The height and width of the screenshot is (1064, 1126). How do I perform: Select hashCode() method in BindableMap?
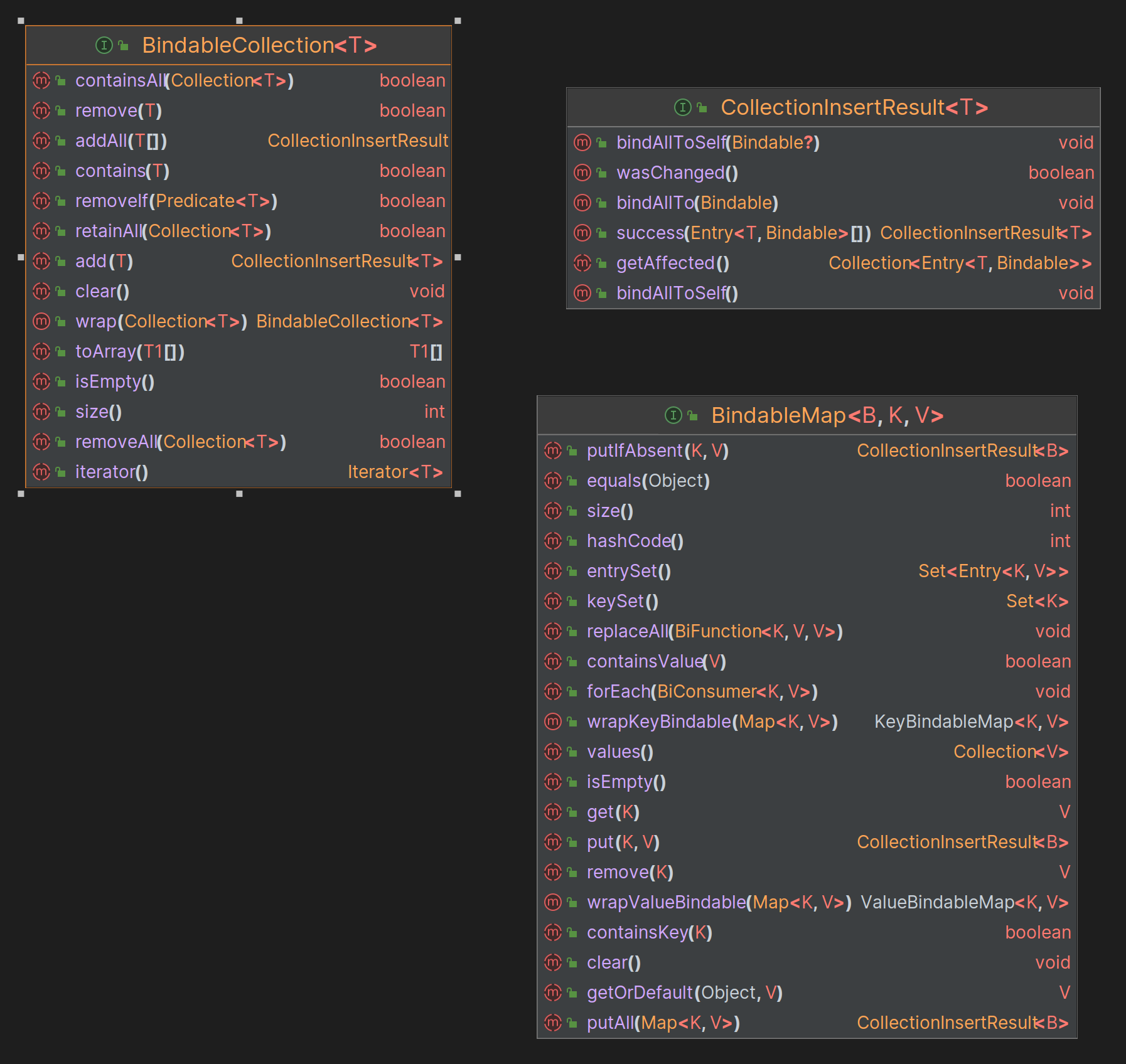coord(807,541)
